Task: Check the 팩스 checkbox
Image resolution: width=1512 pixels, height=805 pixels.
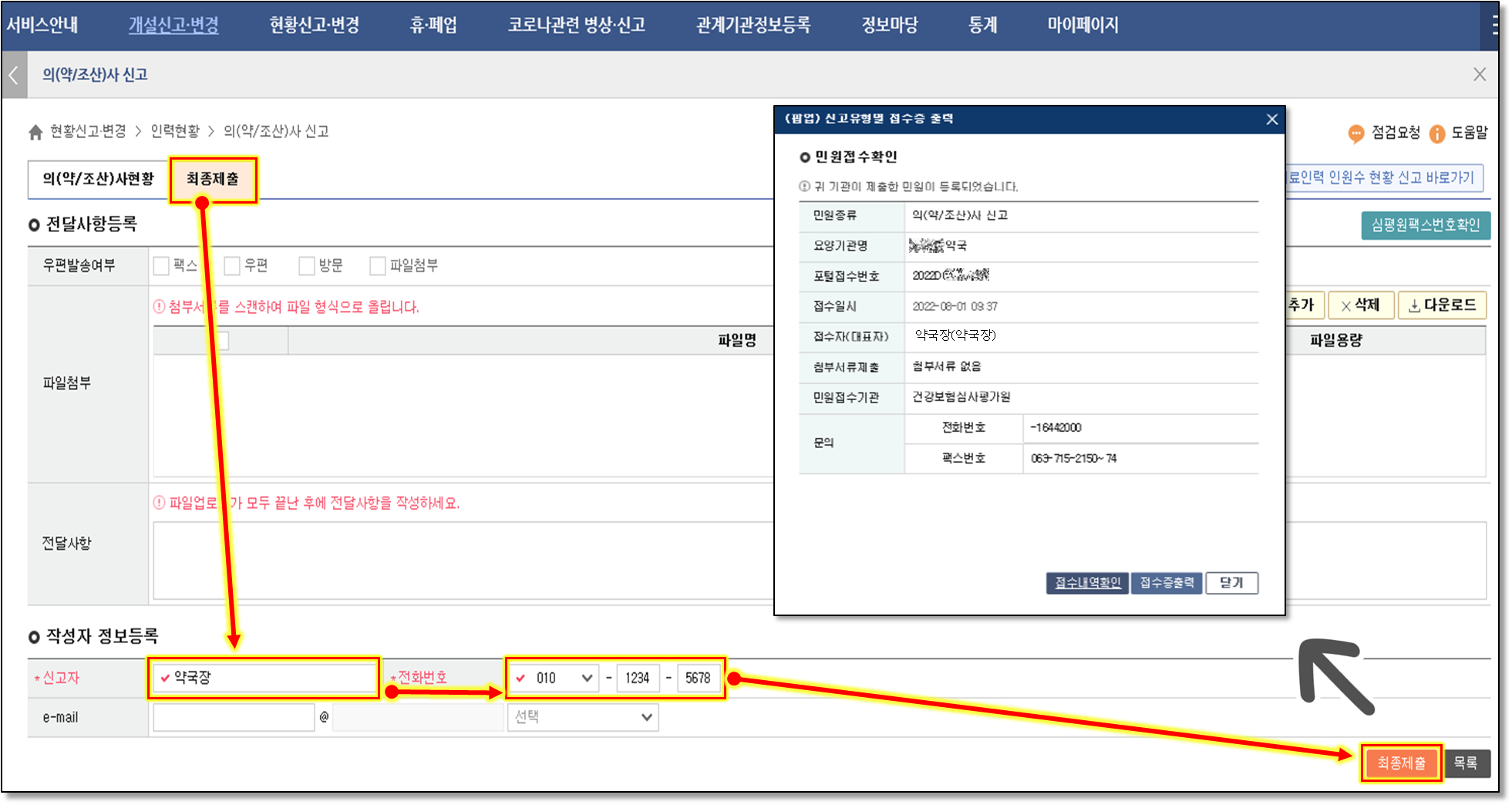Action: coord(161,266)
